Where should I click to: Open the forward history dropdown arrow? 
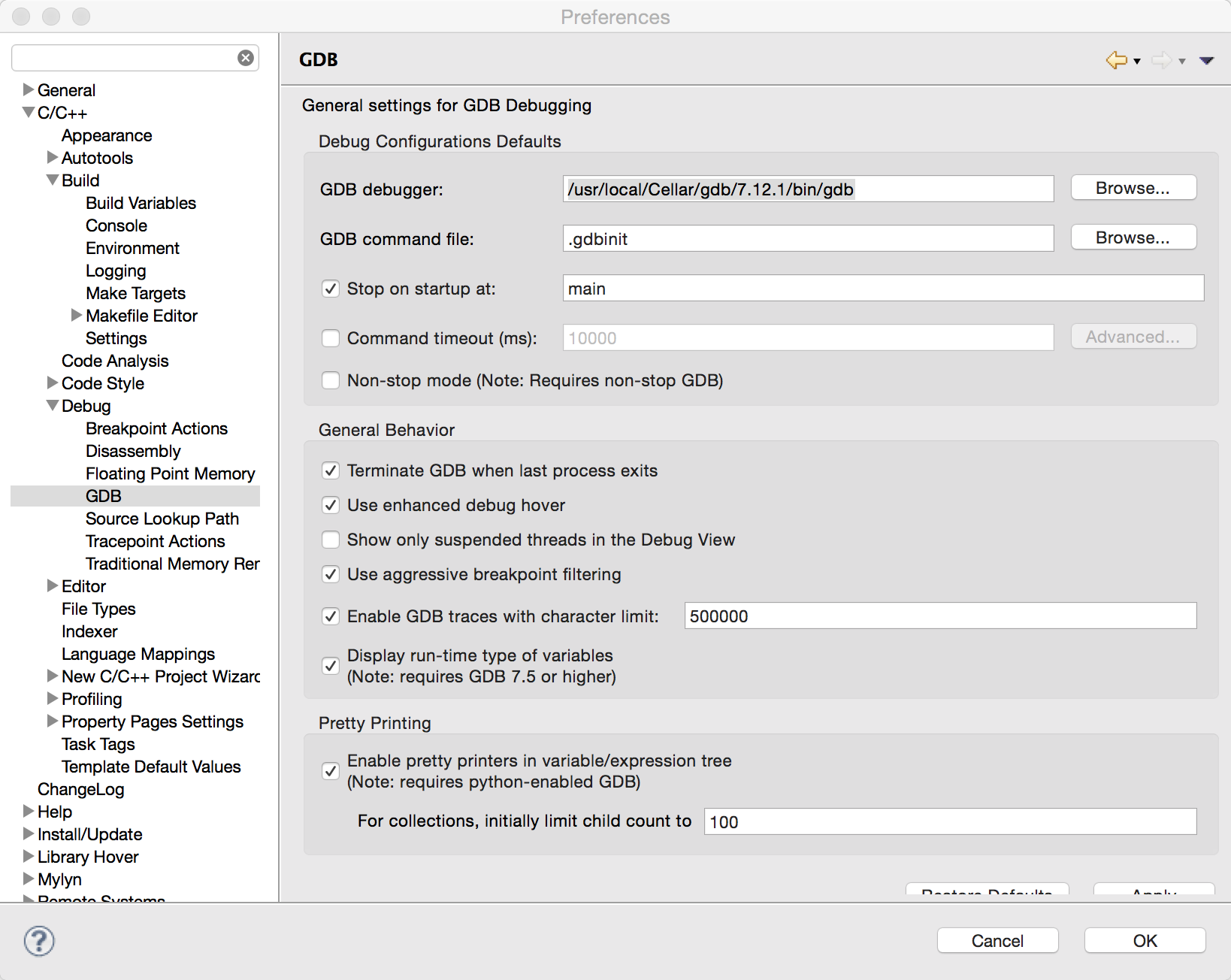point(1182,62)
